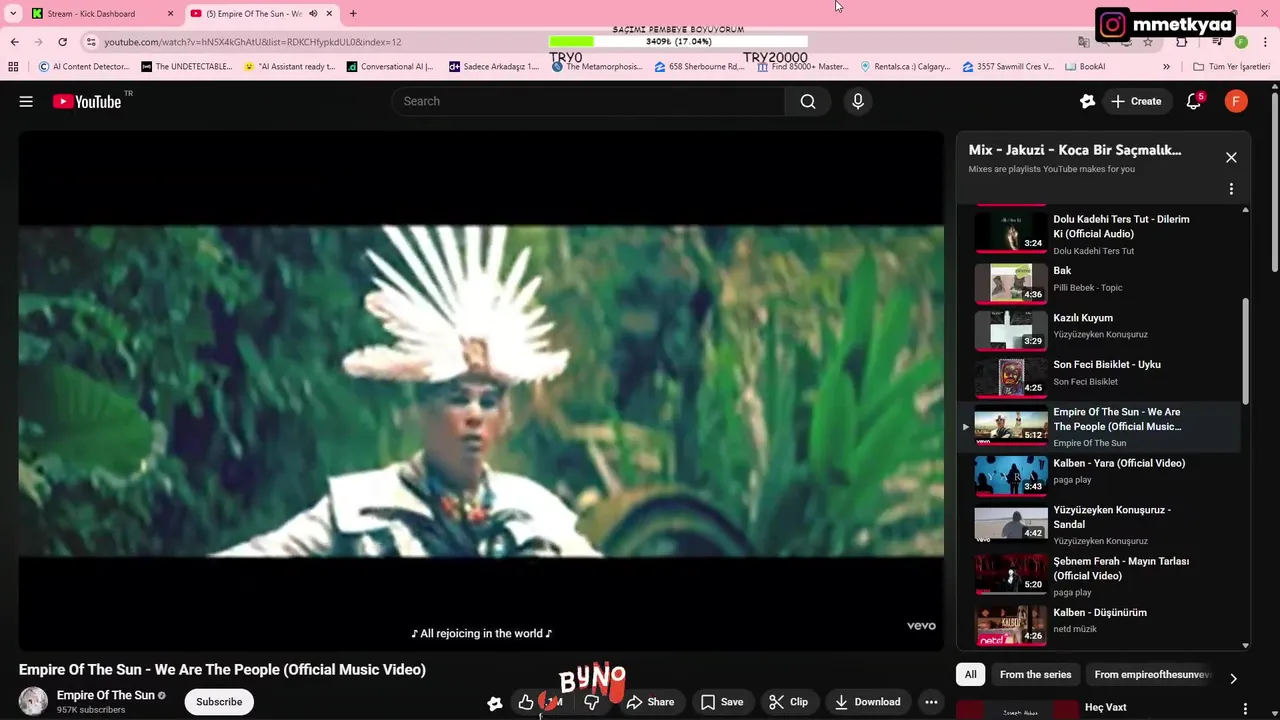Select the From the series chip
The image size is (1280, 720).
[1035, 675]
